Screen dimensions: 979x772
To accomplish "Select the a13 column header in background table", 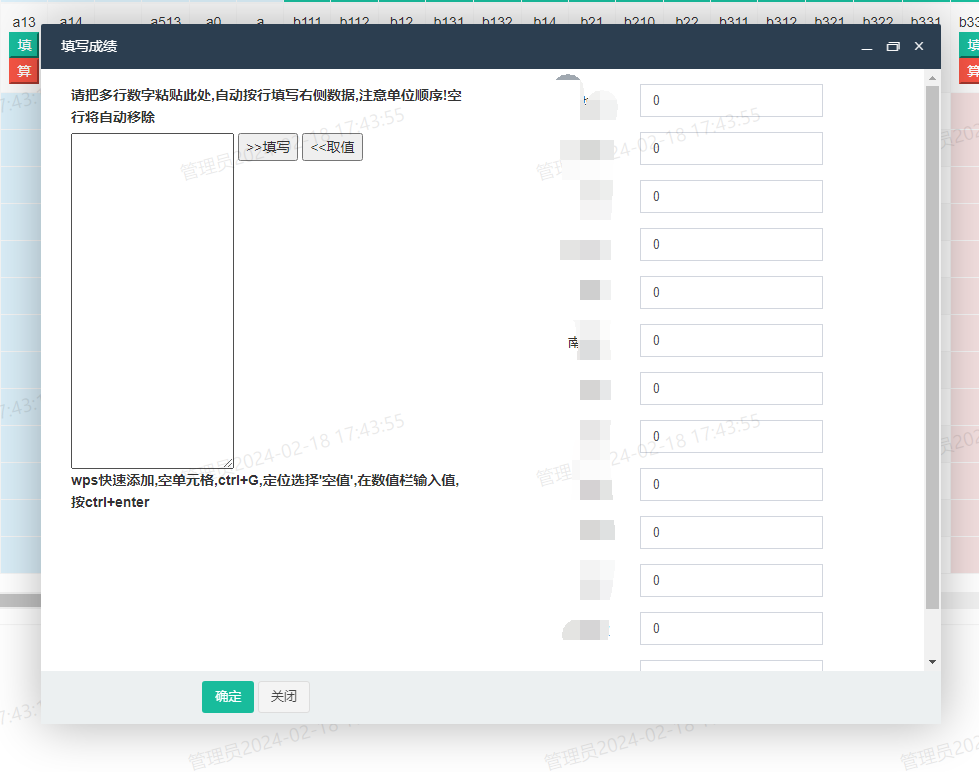I will pyautogui.click(x=24, y=22).
